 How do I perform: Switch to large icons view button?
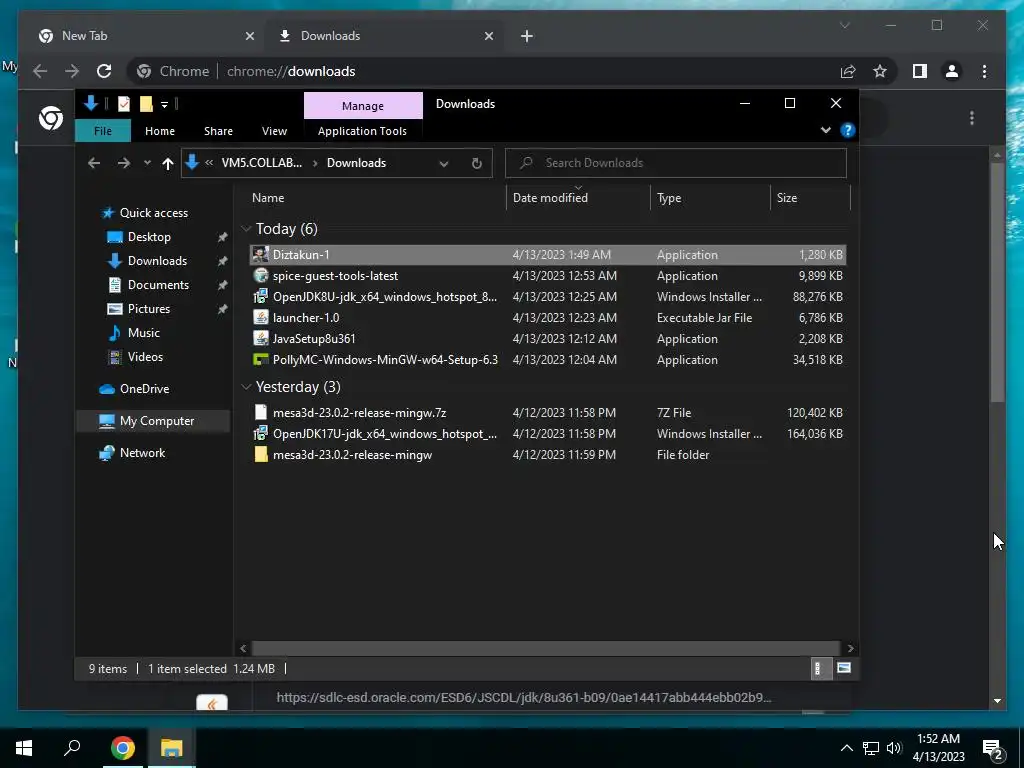pyautogui.click(x=844, y=668)
